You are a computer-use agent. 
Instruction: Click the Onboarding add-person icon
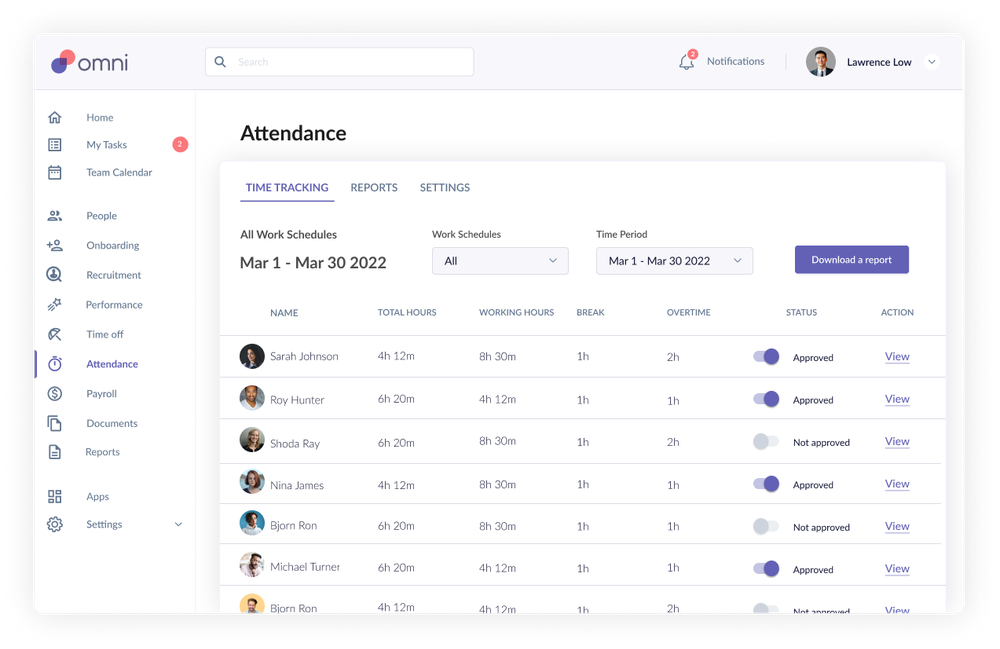(55, 245)
